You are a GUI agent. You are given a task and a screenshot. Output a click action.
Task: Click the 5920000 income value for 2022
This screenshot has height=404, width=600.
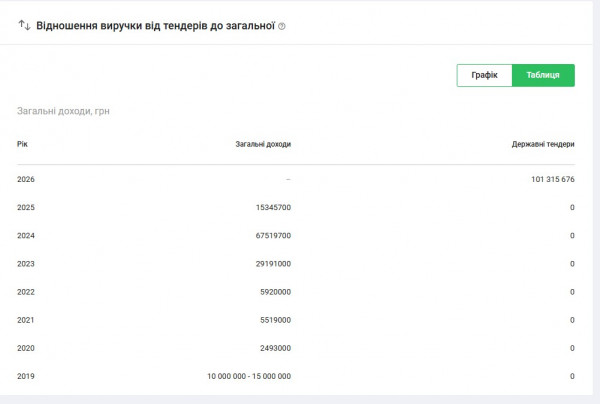(x=276, y=292)
